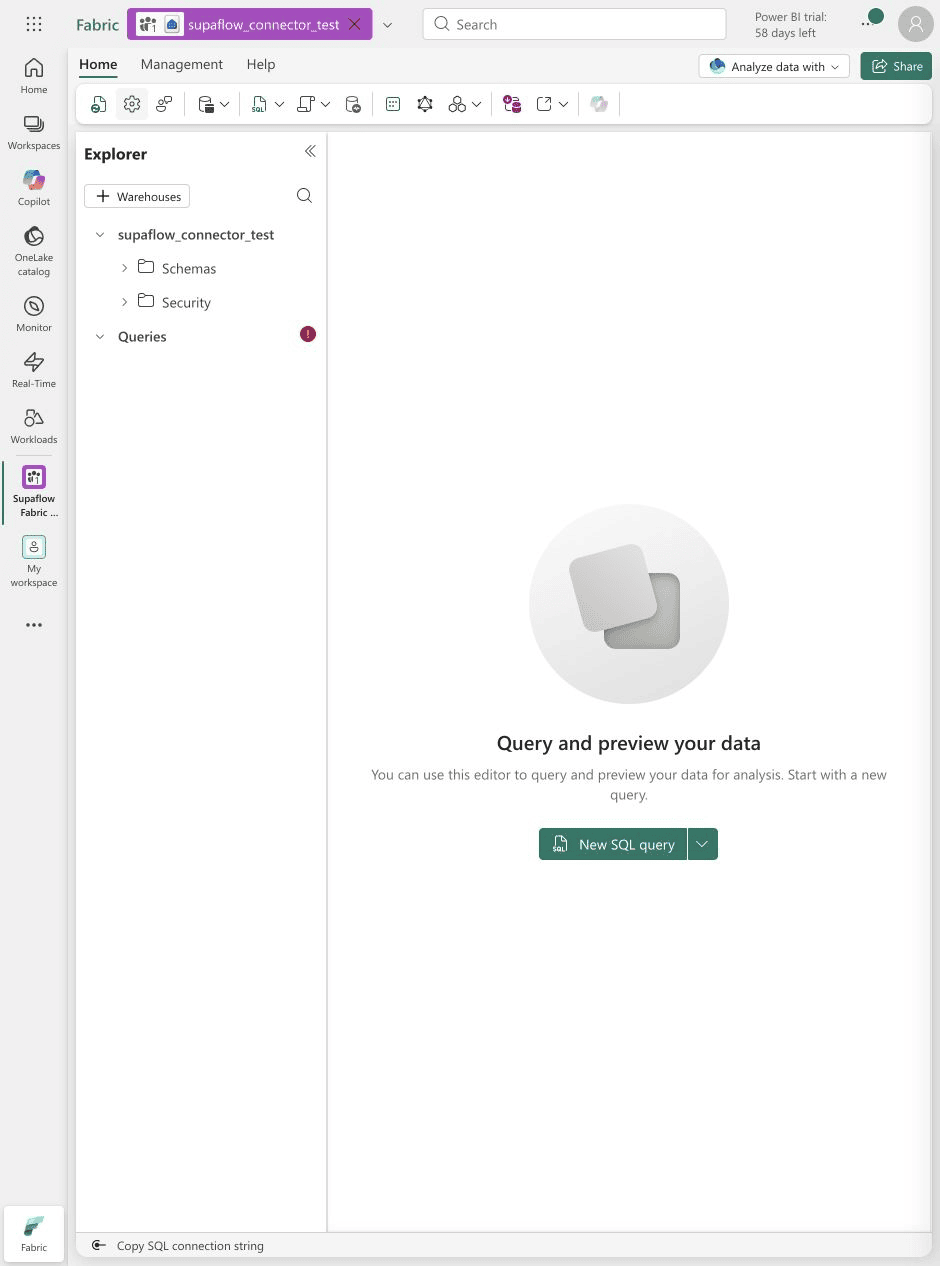
Task: Open Copilot in the left sidebar
Action: coord(34,188)
